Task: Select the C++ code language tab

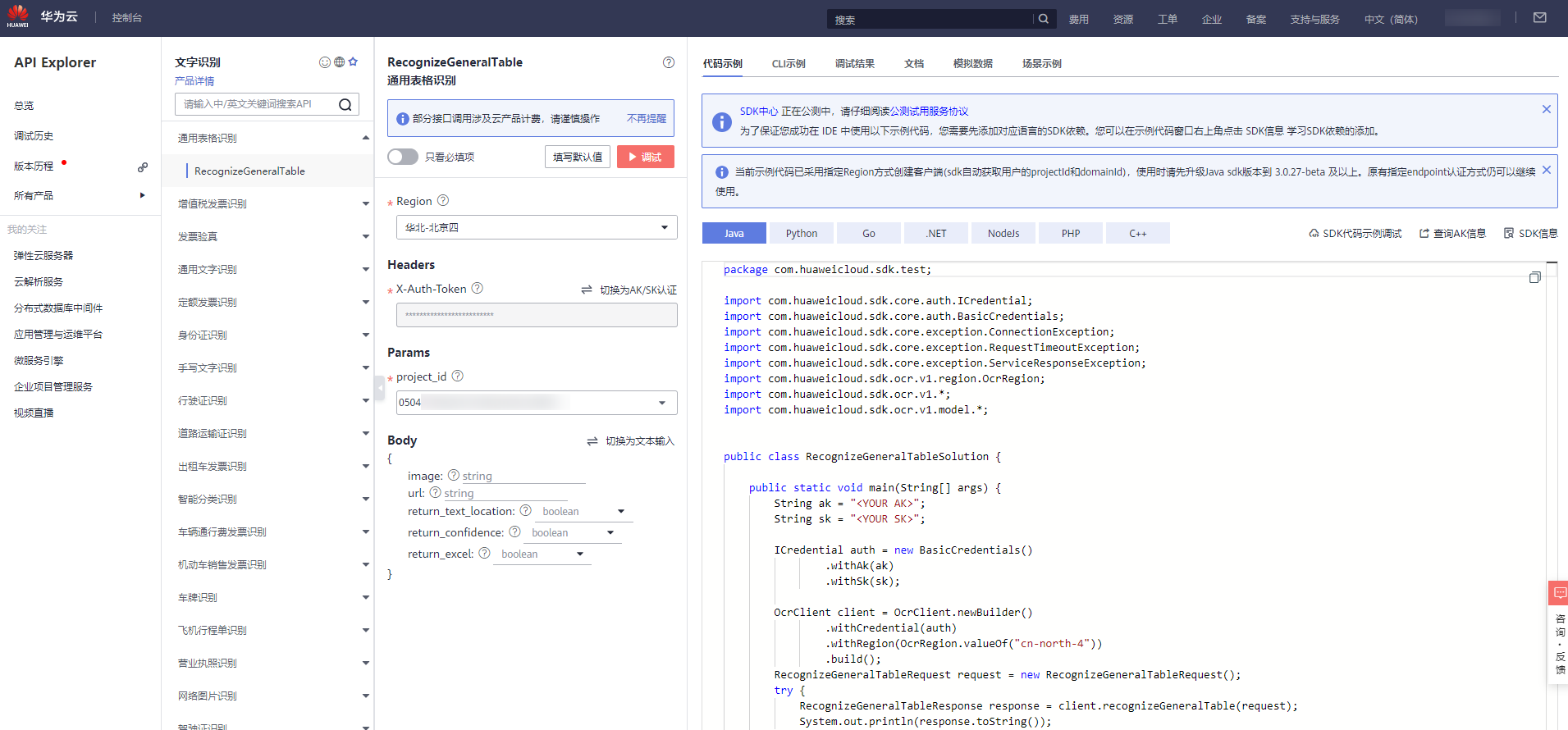Action: [x=1138, y=233]
